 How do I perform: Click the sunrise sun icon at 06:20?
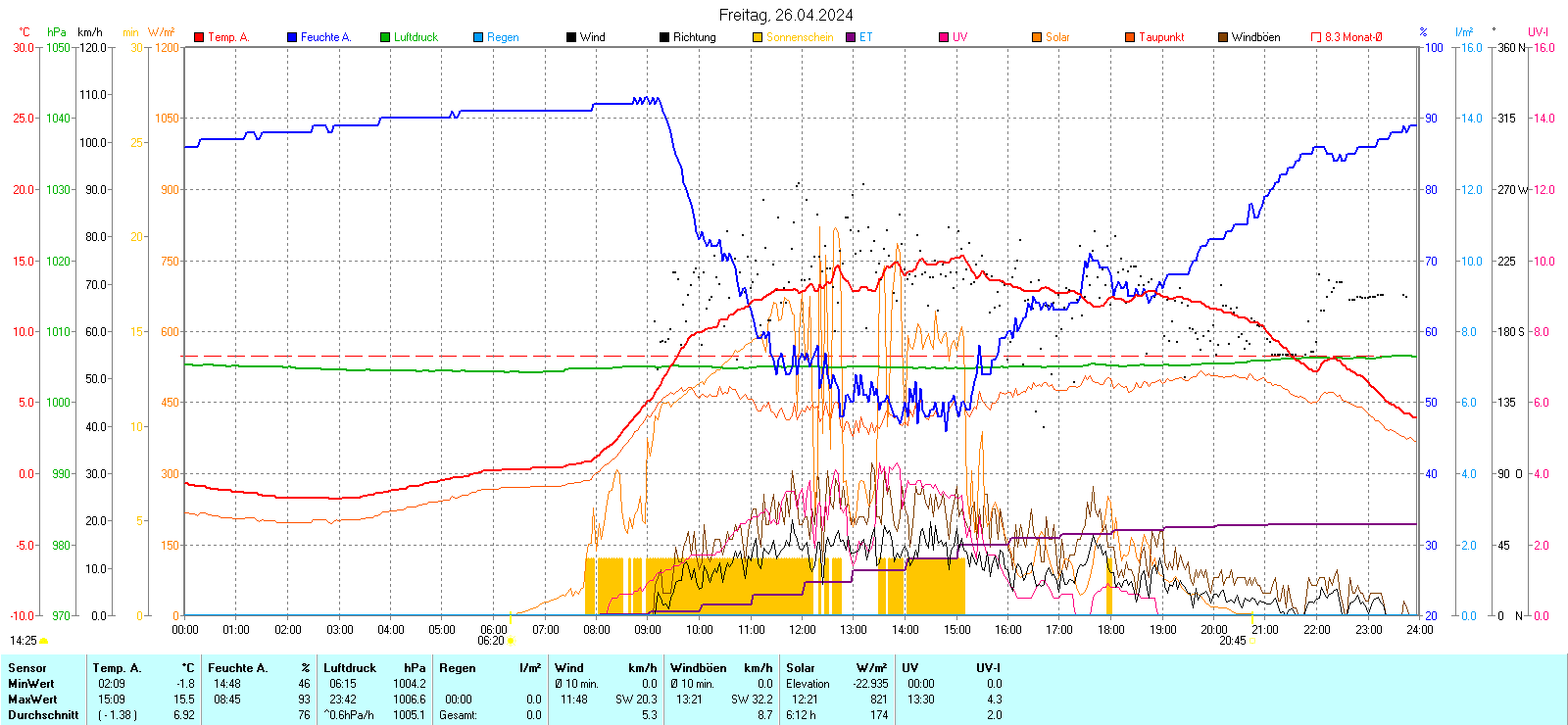coord(511,641)
